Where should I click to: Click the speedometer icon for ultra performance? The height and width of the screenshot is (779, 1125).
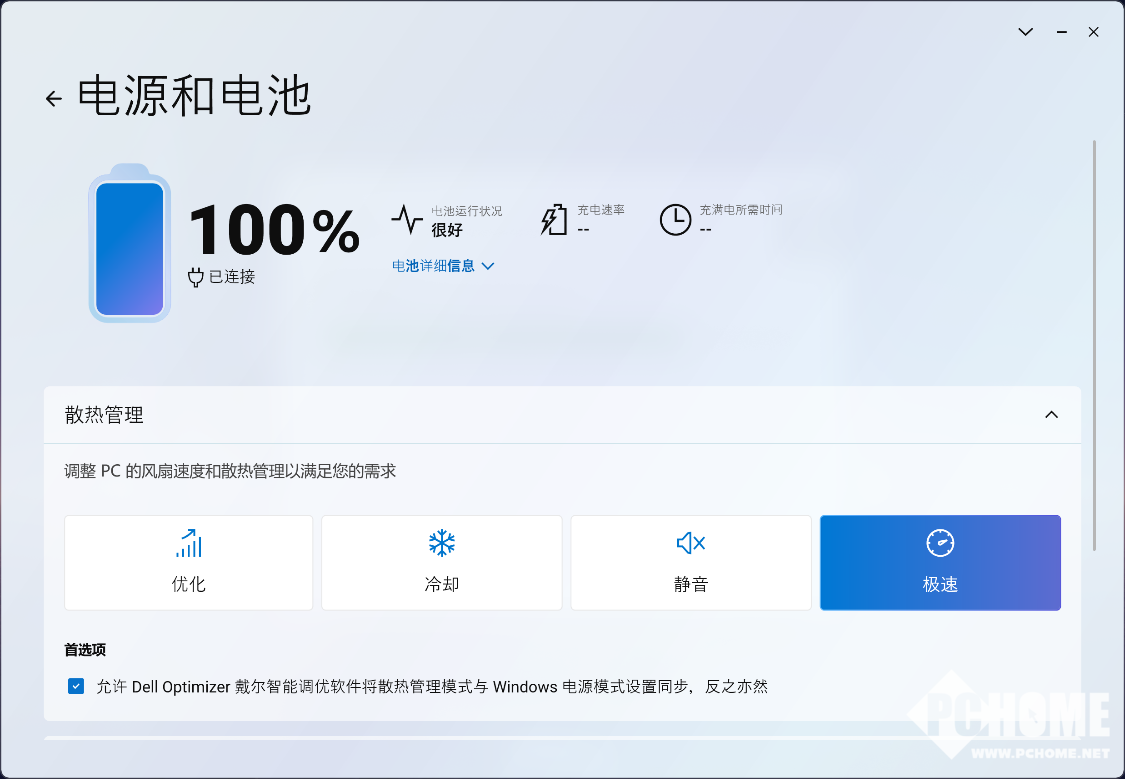click(x=940, y=544)
